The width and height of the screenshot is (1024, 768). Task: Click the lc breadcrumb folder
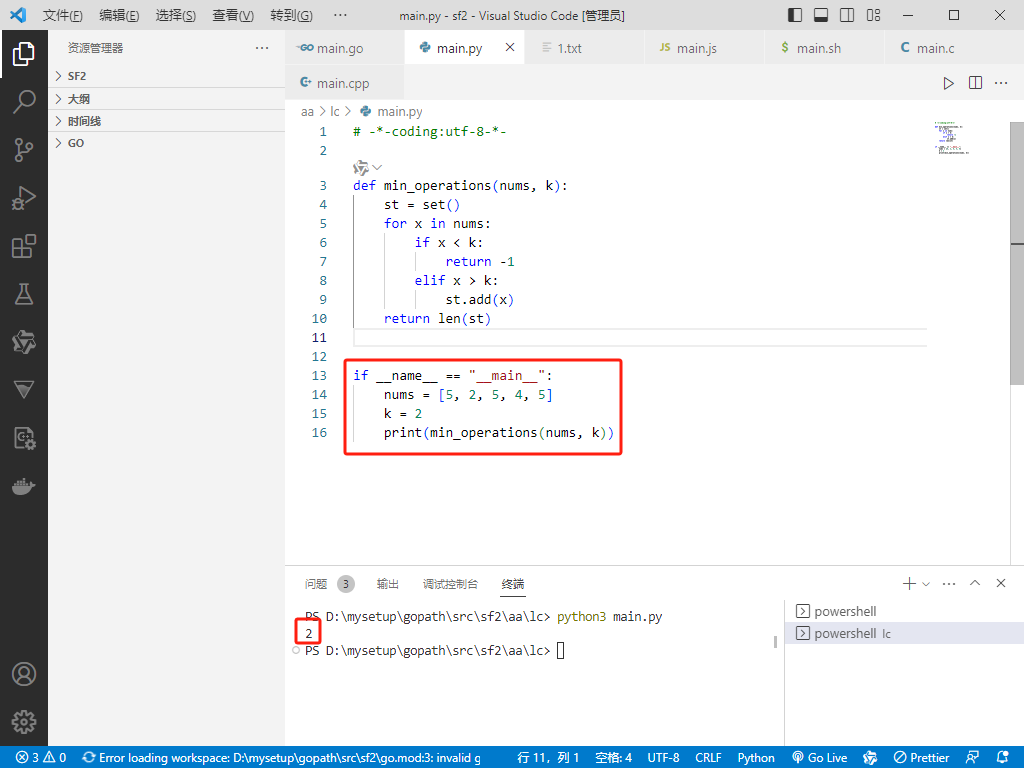(x=335, y=112)
